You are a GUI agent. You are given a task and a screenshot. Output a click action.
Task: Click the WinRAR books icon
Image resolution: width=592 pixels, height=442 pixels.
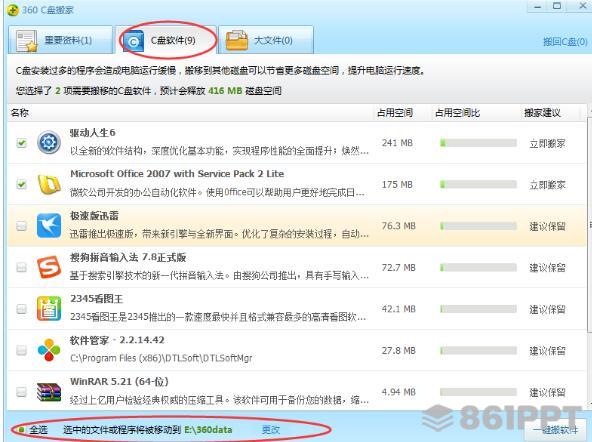tap(49, 392)
